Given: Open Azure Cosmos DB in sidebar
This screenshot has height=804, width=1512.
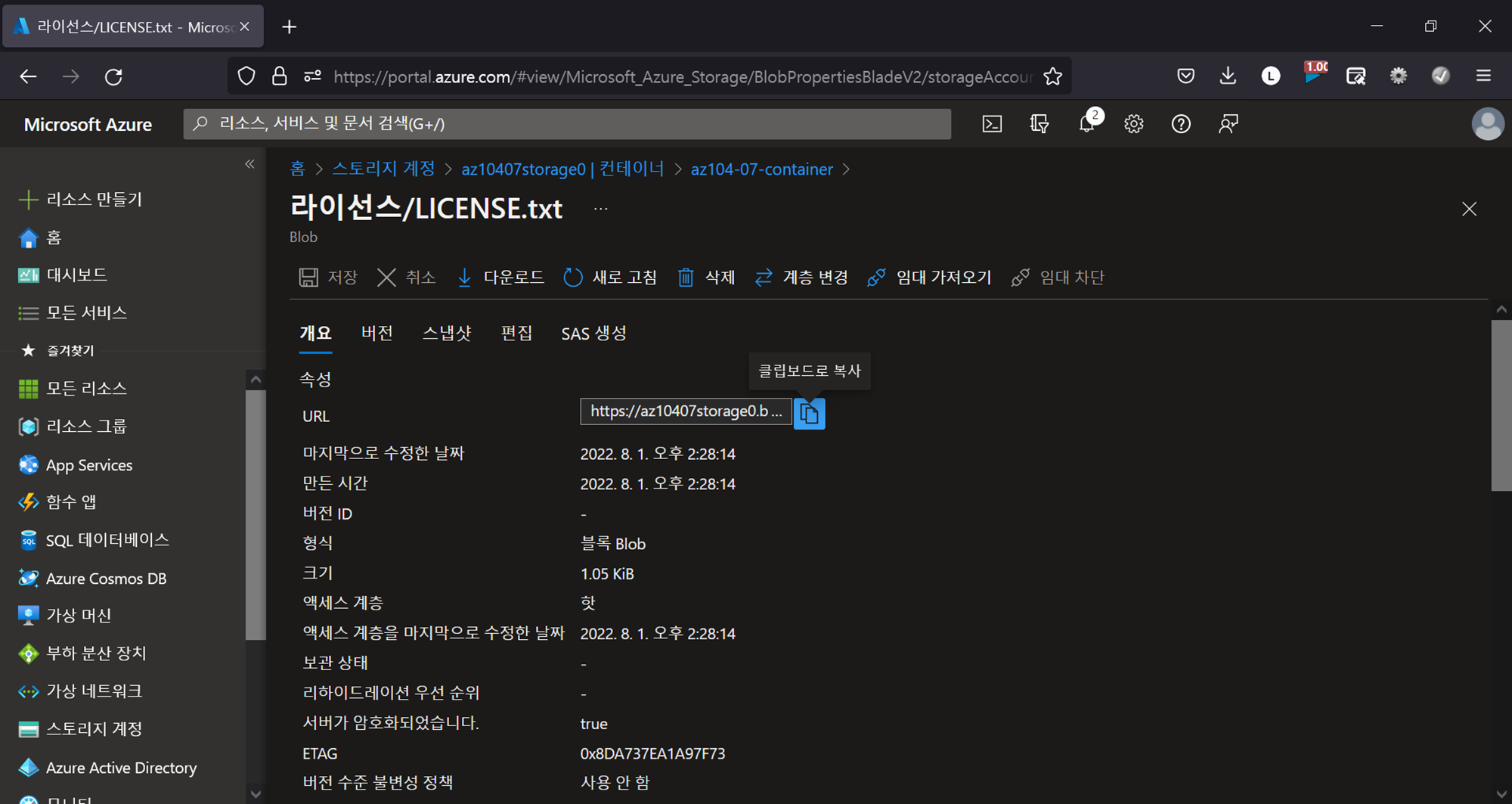Looking at the screenshot, I should click(92, 578).
